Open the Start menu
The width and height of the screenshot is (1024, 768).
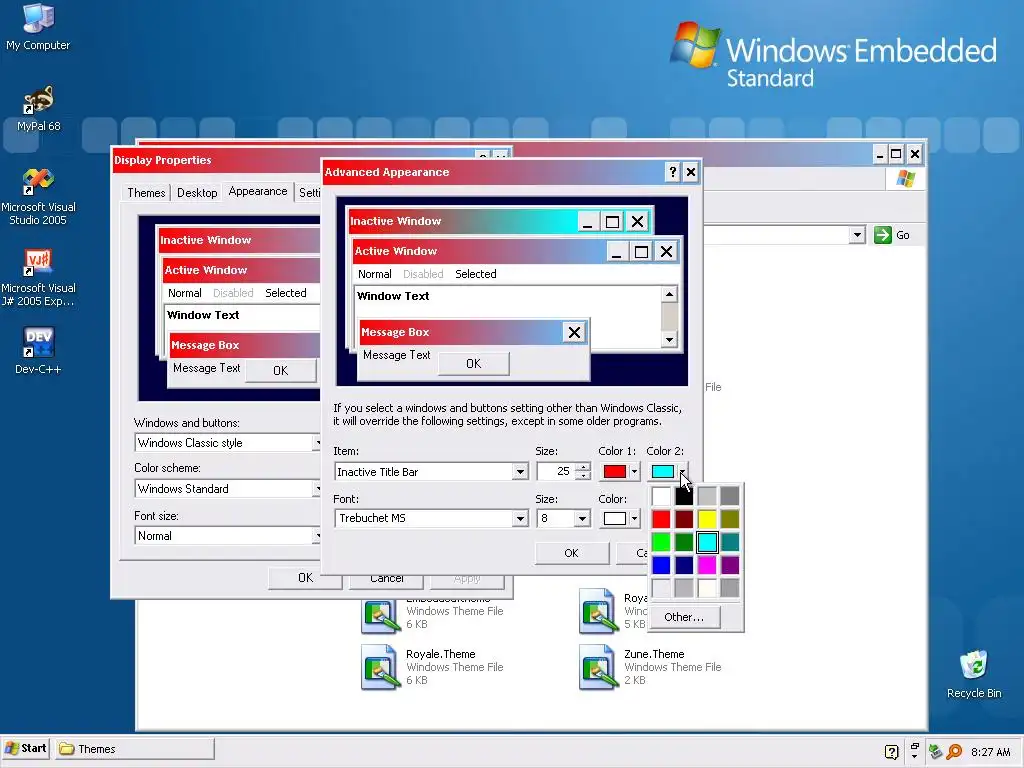pos(26,748)
